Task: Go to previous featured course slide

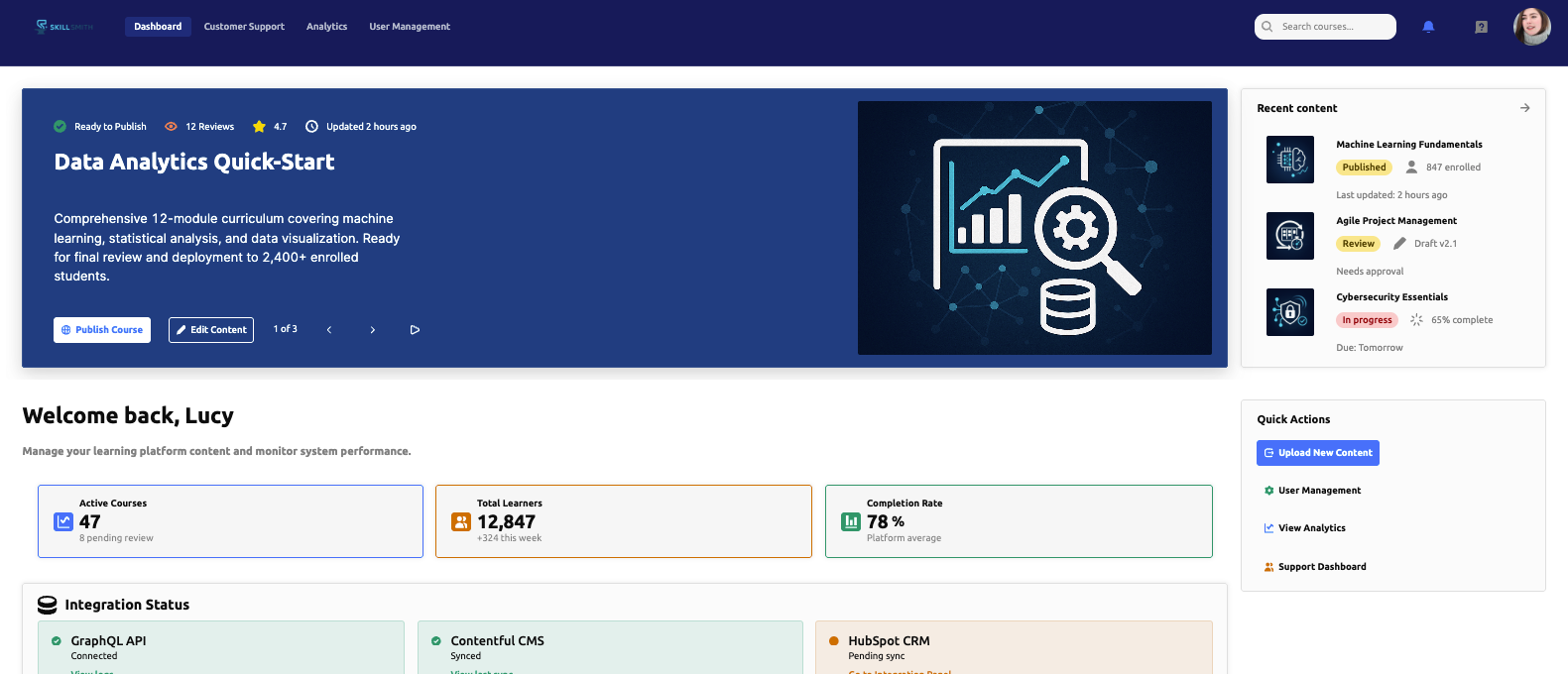Action: (329, 330)
